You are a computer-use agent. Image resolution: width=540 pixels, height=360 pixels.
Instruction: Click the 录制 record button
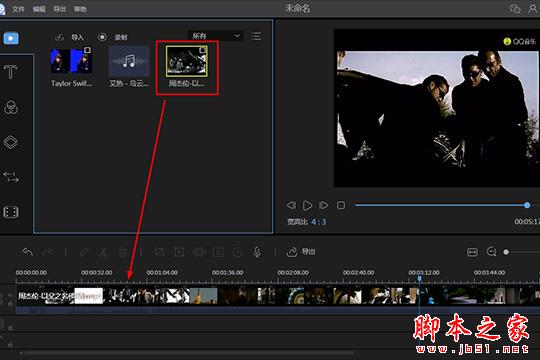pyautogui.click(x=121, y=37)
